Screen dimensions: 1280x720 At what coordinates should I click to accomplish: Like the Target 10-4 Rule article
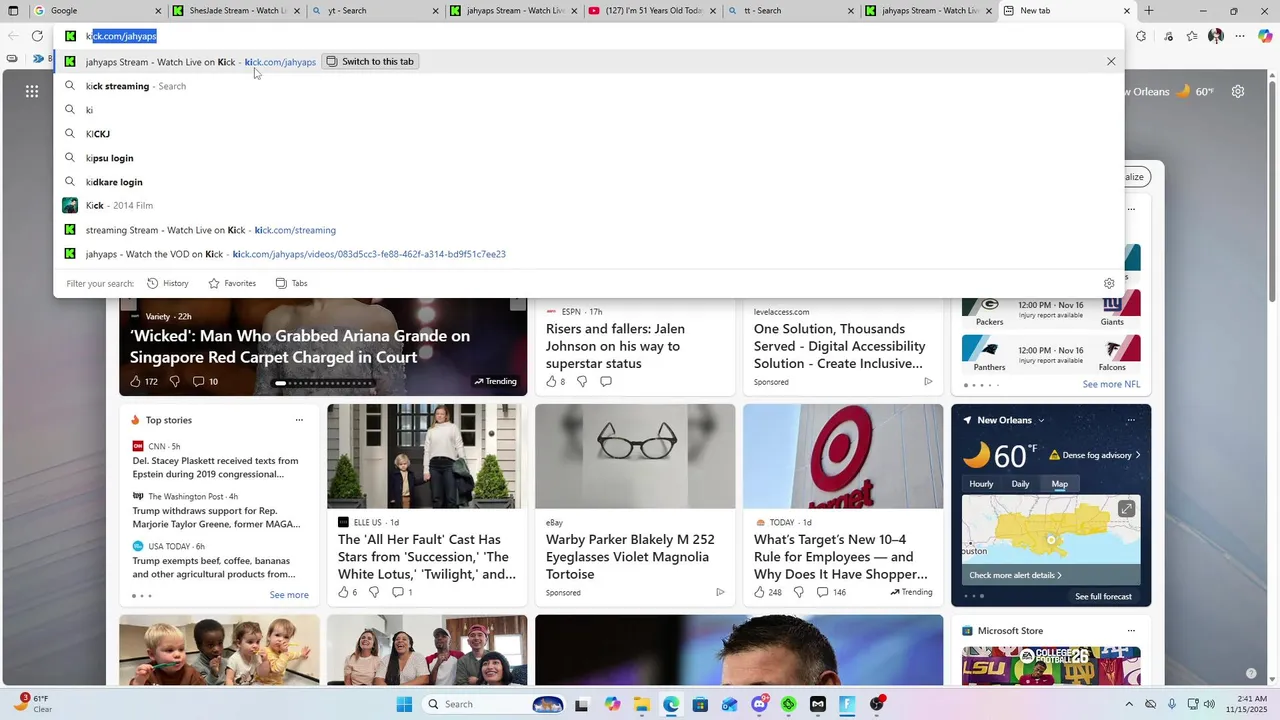[x=760, y=592]
